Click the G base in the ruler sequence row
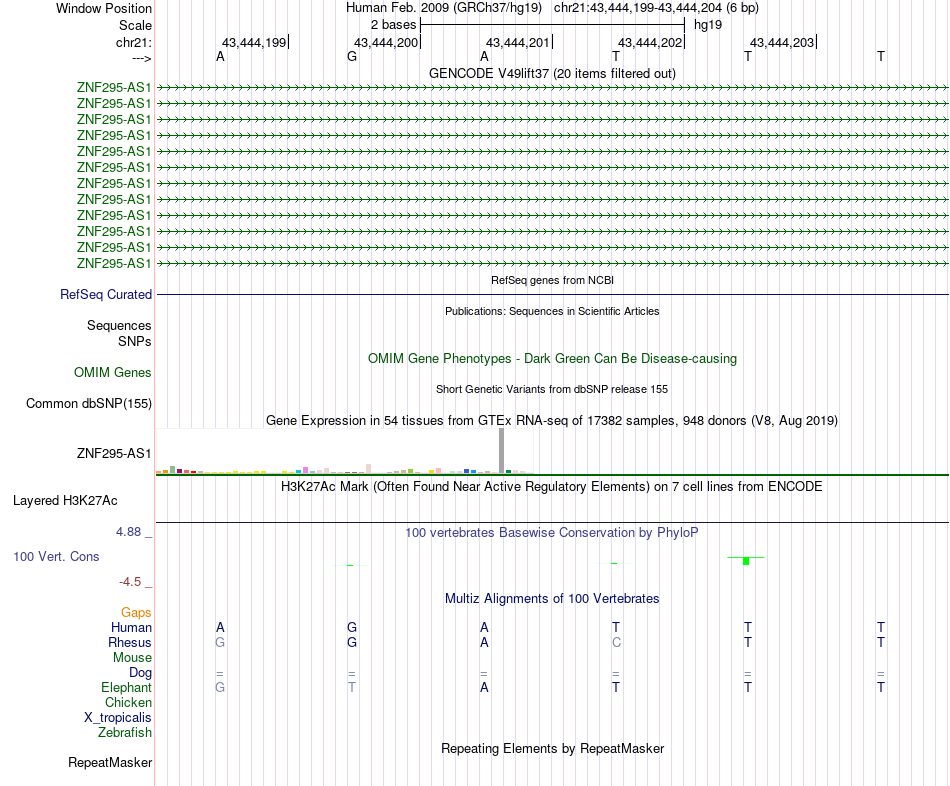The image size is (950, 786). point(352,56)
